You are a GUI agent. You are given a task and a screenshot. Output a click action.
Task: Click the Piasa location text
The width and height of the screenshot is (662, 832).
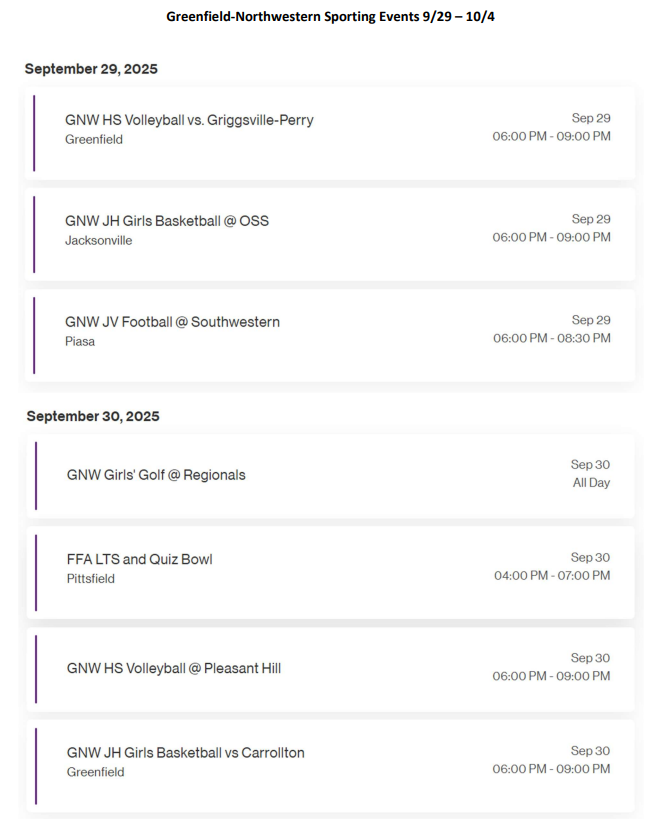[80, 342]
